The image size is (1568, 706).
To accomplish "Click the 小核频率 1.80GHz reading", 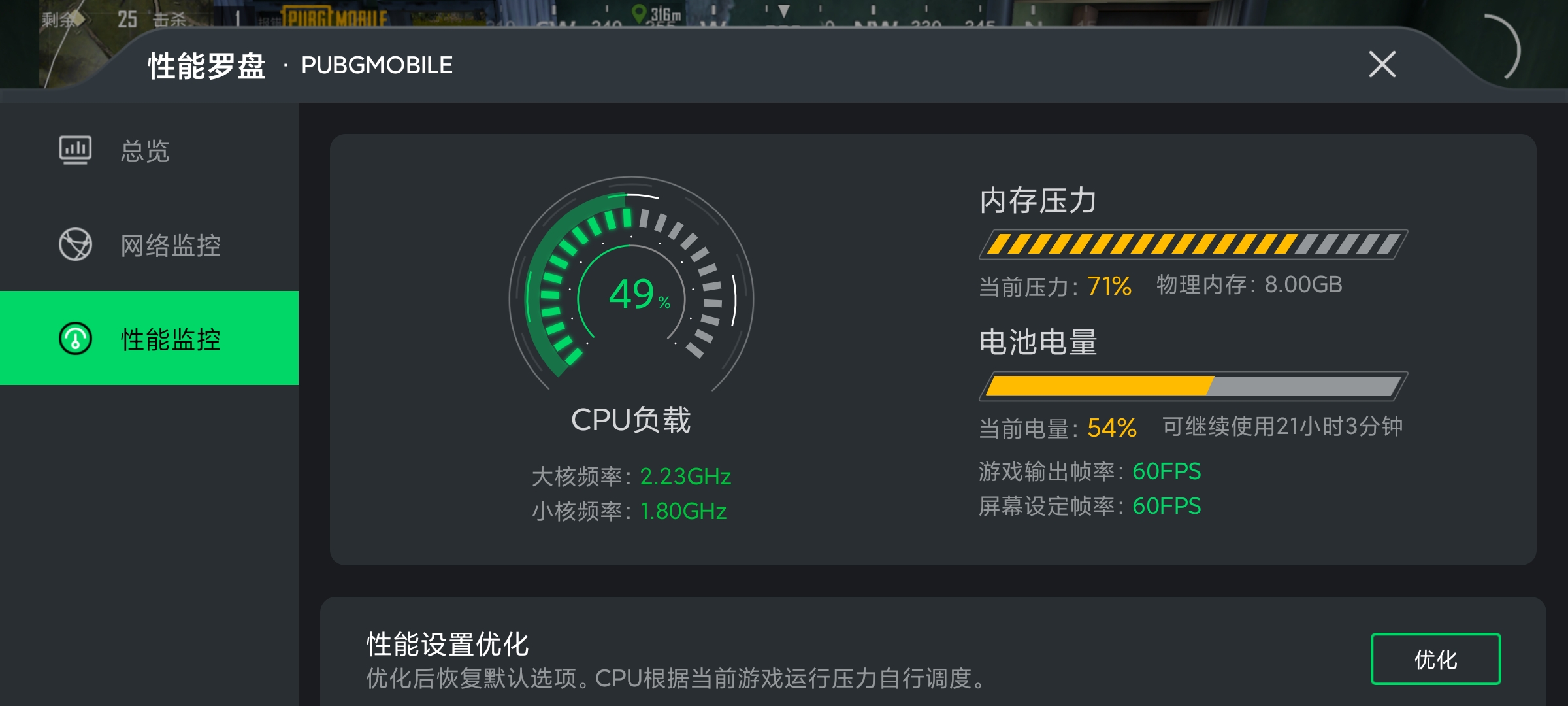I will pyautogui.click(x=683, y=511).
